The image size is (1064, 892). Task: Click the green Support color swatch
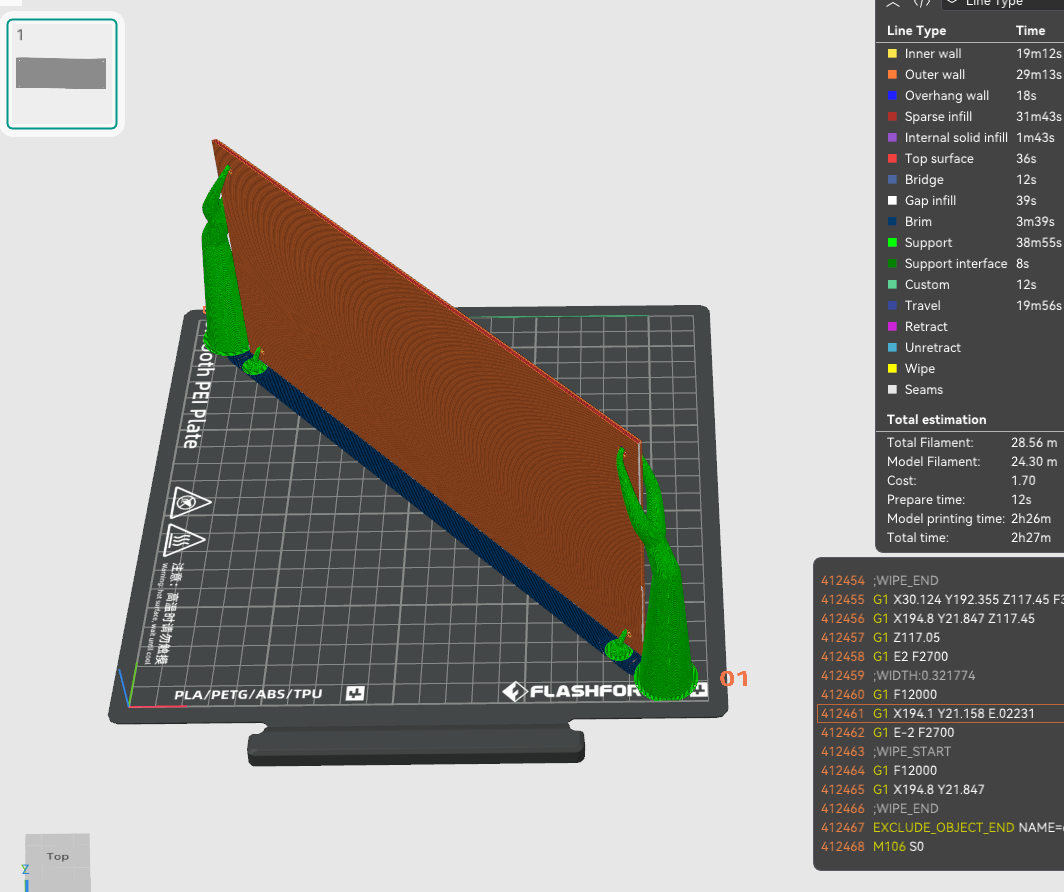[892, 243]
